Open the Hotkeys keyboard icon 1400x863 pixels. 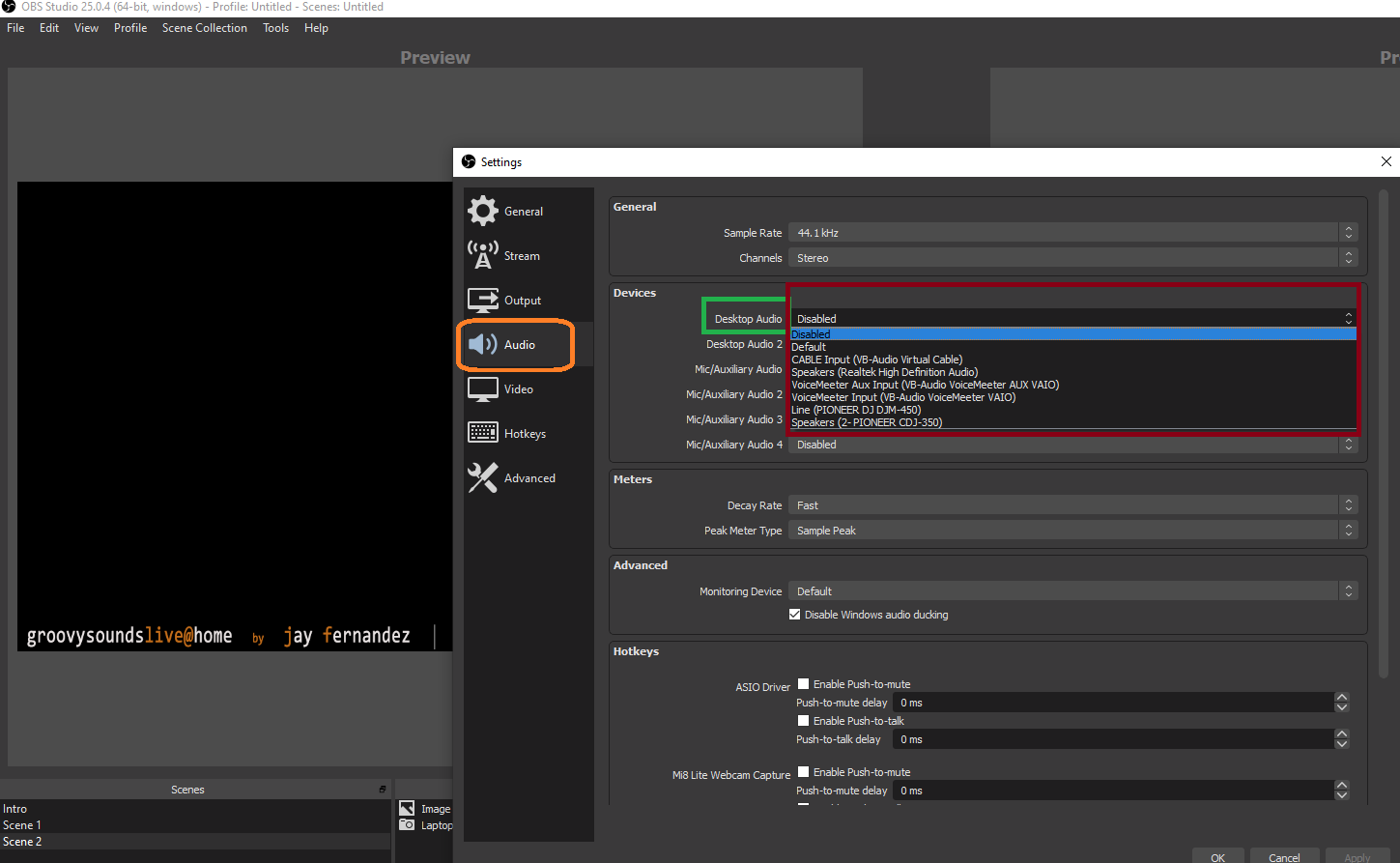(483, 433)
